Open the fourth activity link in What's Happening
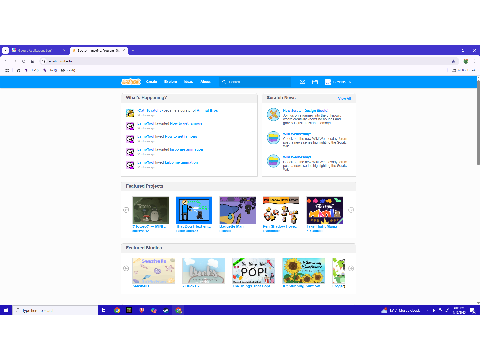The width and height of the screenshot is (480, 360). tap(170, 150)
